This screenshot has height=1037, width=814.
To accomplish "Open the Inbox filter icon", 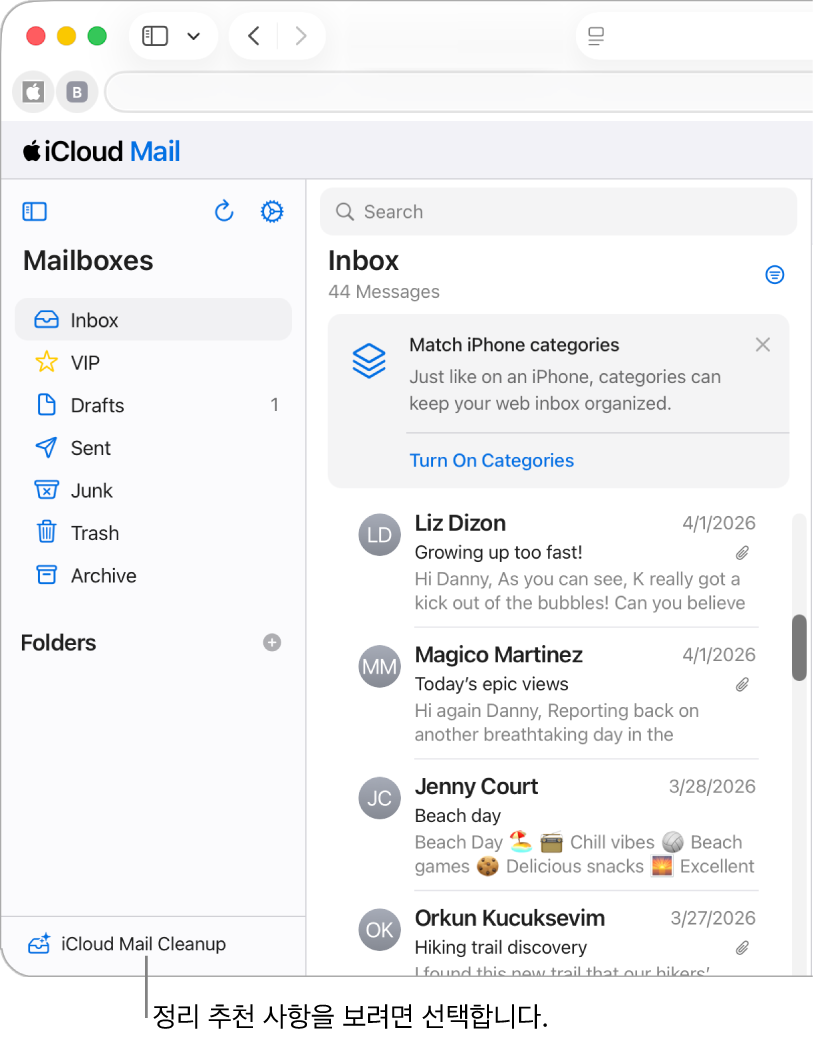I will pyautogui.click(x=774, y=274).
